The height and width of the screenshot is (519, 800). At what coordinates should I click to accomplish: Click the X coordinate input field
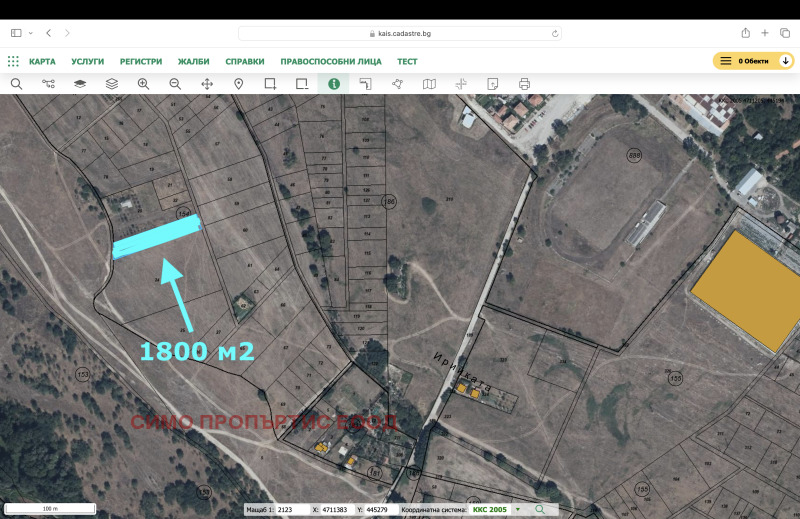click(337, 509)
